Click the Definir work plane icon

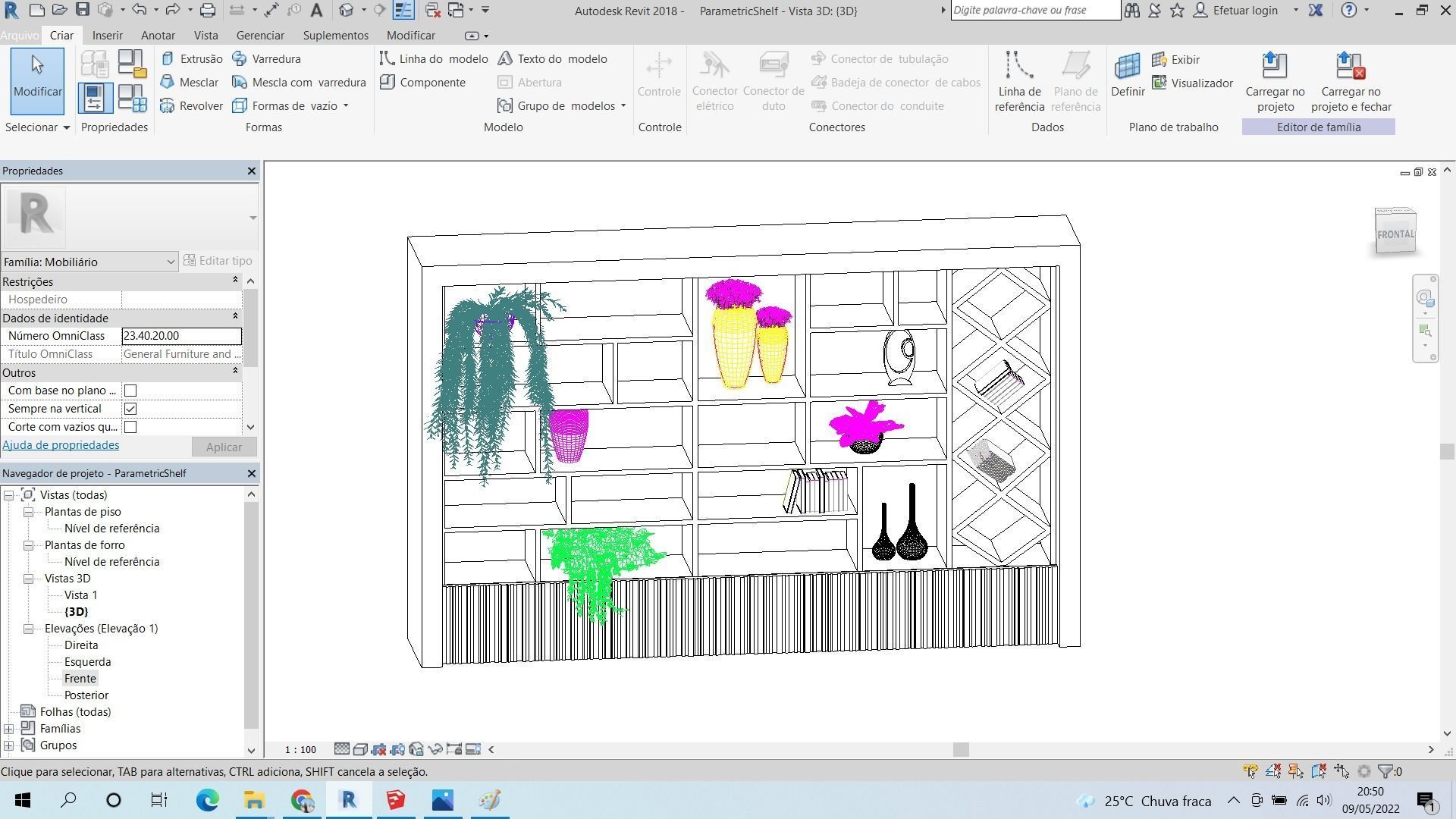[x=1128, y=75]
